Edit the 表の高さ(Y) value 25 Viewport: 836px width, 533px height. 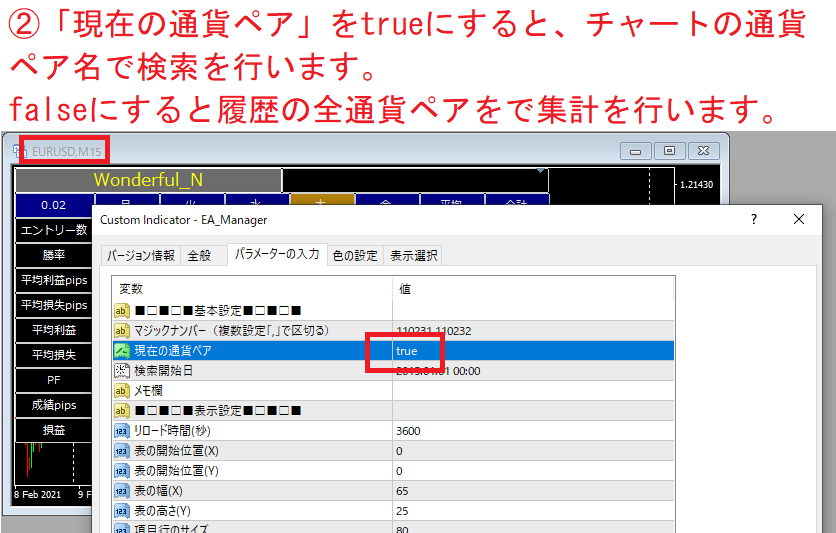point(533,511)
